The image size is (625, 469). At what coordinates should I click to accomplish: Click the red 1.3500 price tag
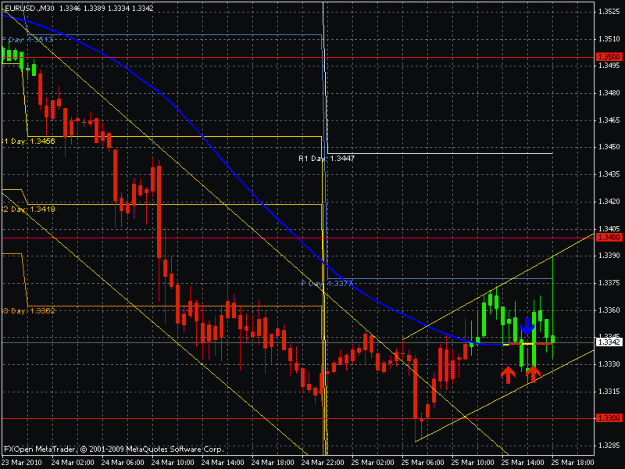tap(609, 57)
